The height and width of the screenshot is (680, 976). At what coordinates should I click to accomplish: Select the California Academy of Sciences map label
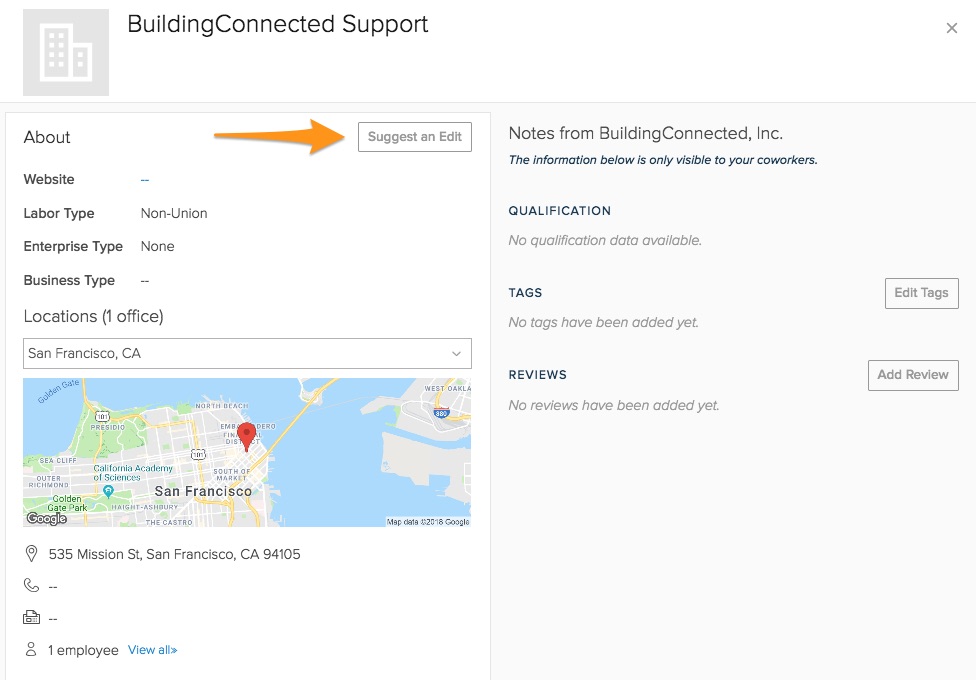coord(133,473)
